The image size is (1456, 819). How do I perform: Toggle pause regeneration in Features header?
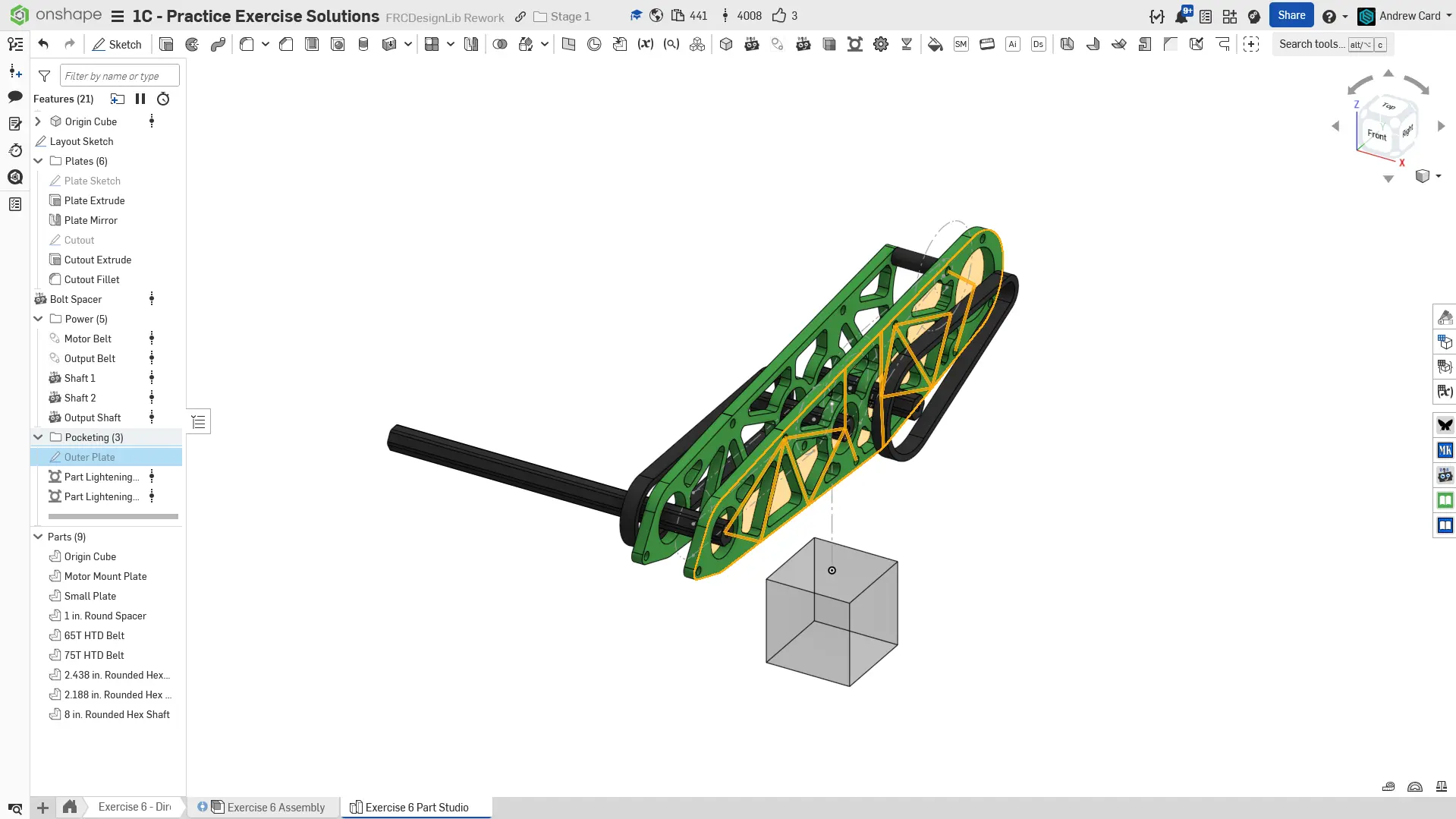pos(140,99)
